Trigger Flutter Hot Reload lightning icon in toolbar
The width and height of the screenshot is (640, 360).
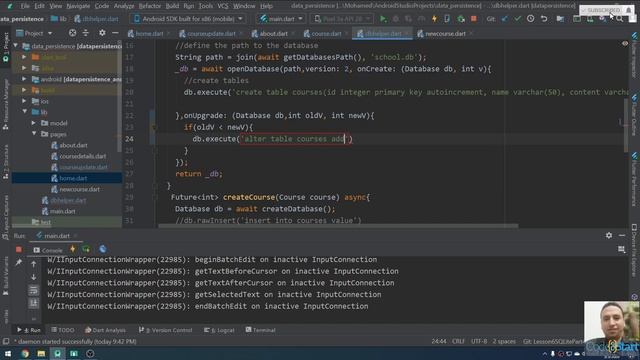(434, 19)
